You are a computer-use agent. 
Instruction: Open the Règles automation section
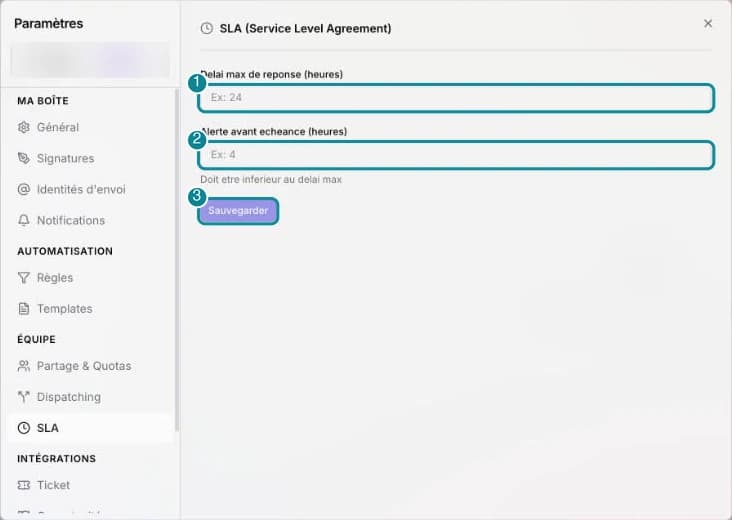coord(91,278)
